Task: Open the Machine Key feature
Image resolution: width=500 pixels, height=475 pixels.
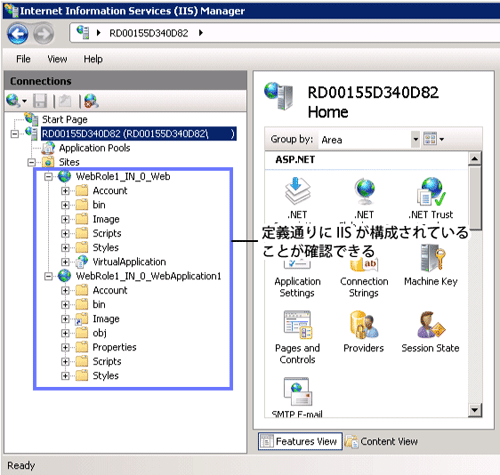Action: 431,266
